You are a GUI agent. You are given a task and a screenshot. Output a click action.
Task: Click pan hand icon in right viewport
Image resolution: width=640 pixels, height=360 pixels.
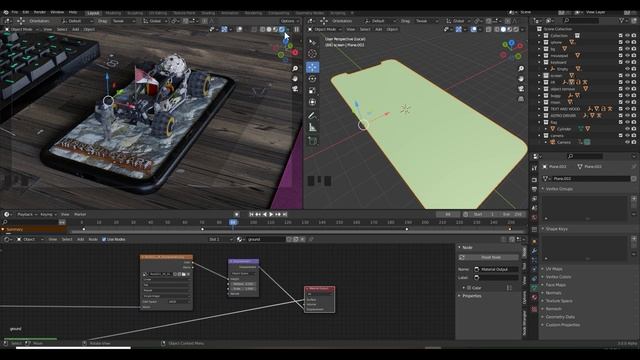[521, 78]
